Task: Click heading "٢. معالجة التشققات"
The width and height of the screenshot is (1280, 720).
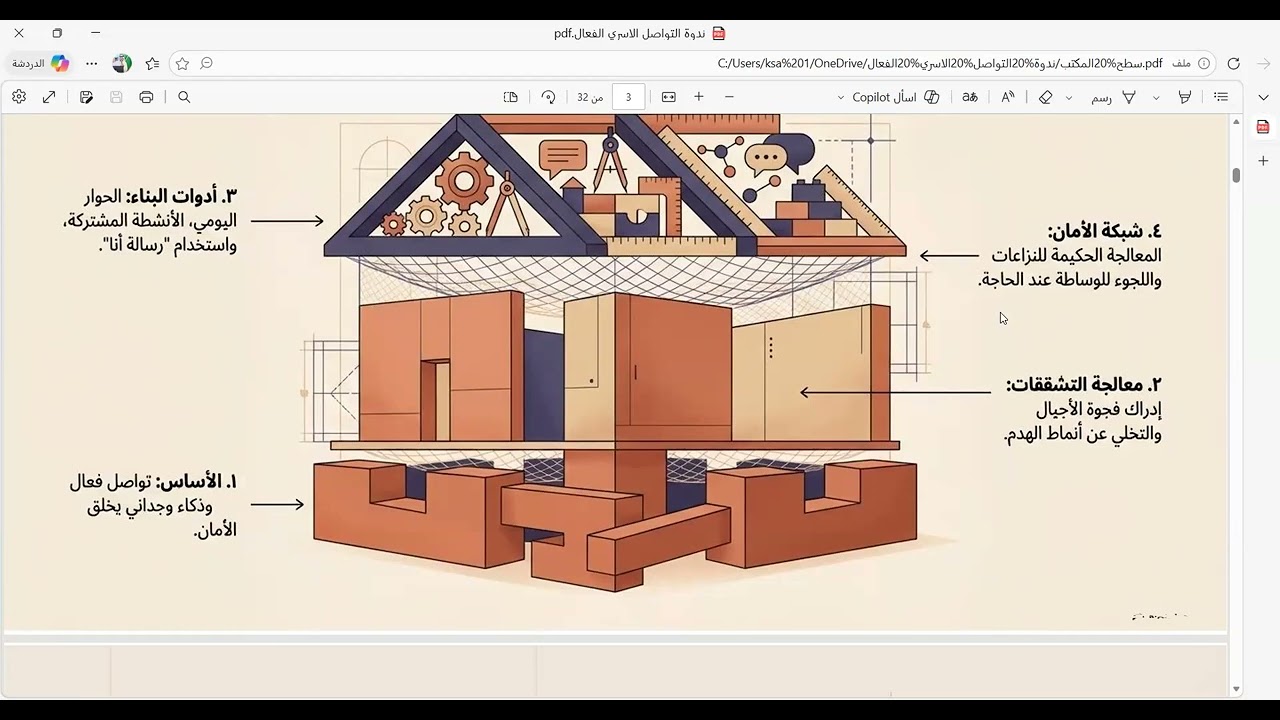Action: pyautogui.click(x=1084, y=384)
